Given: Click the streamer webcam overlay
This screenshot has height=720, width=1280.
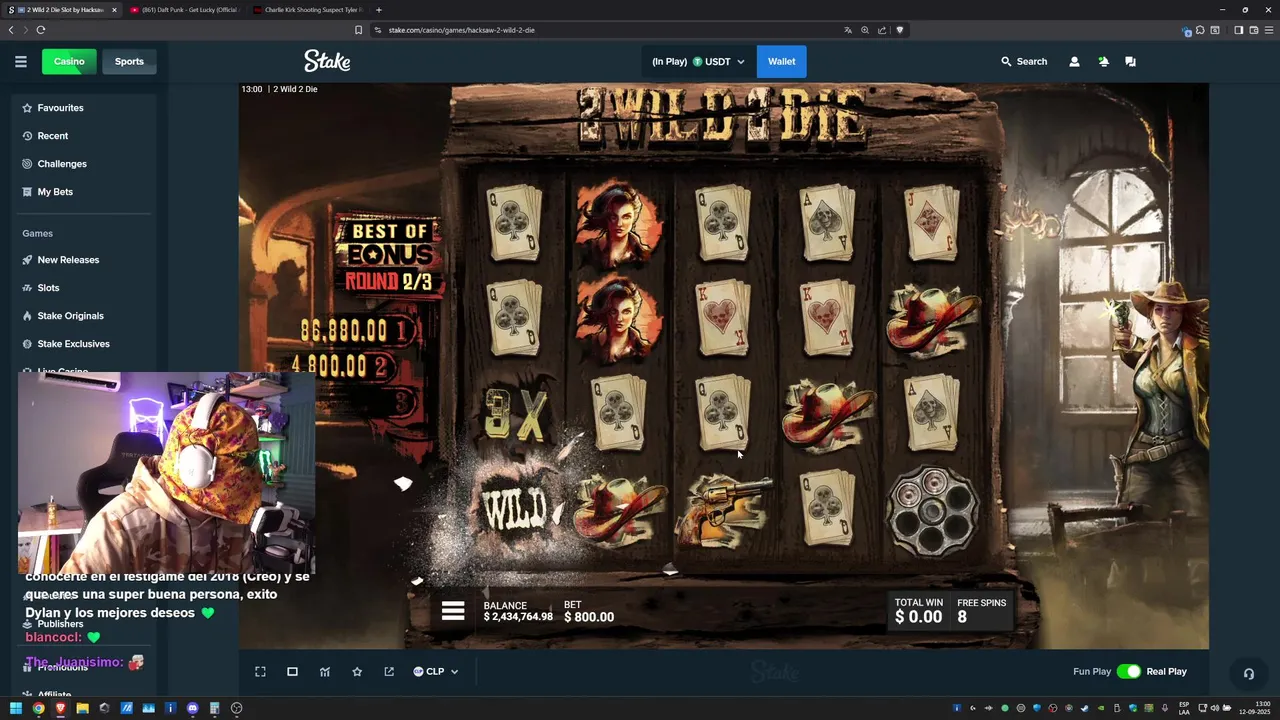Looking at the screenshot, I should point(166,473).
